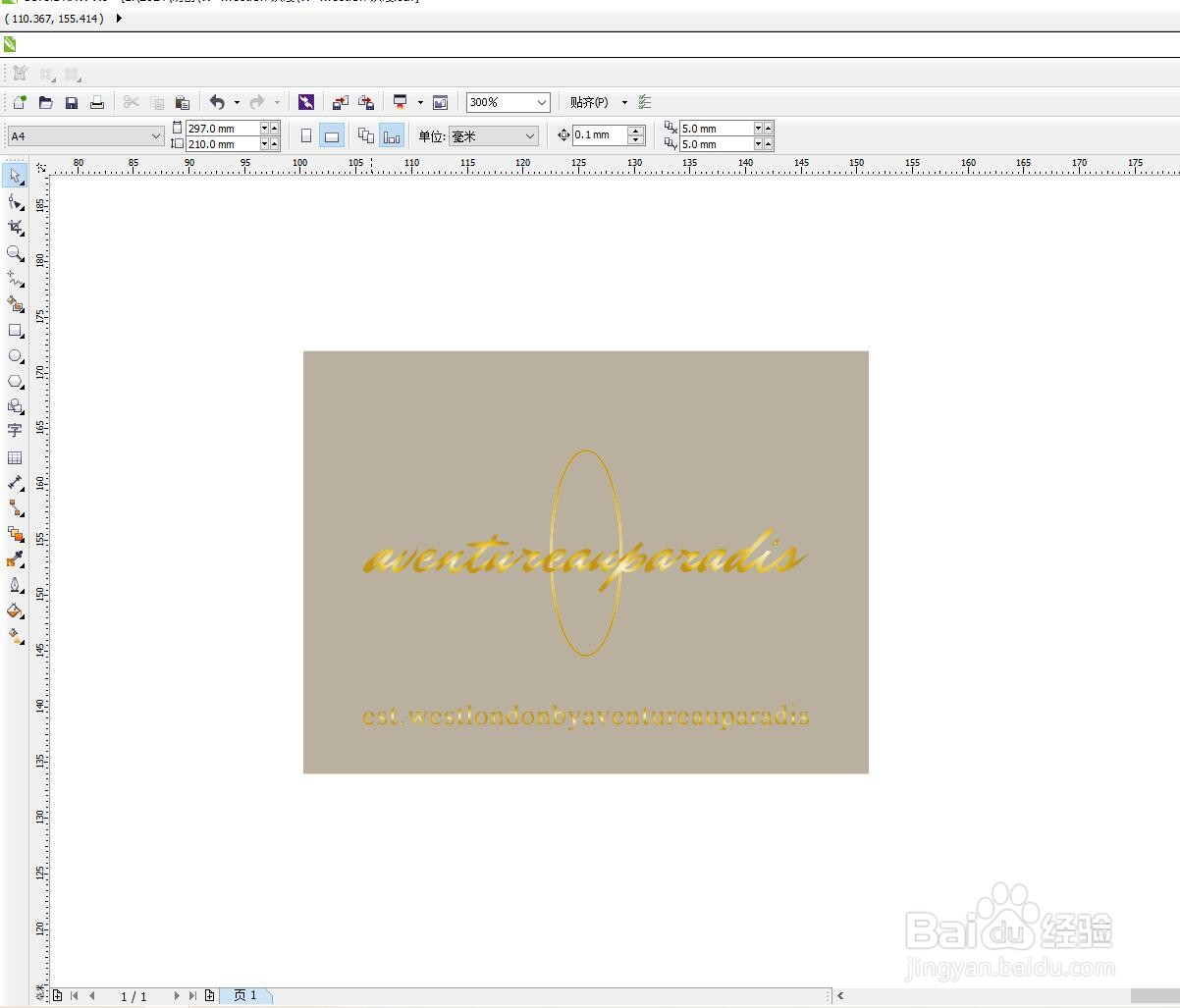Image resolution: width=1180 pixels, height=1008 pixels.
Task: Select the Interactive Fill tool
Action: 15,636
